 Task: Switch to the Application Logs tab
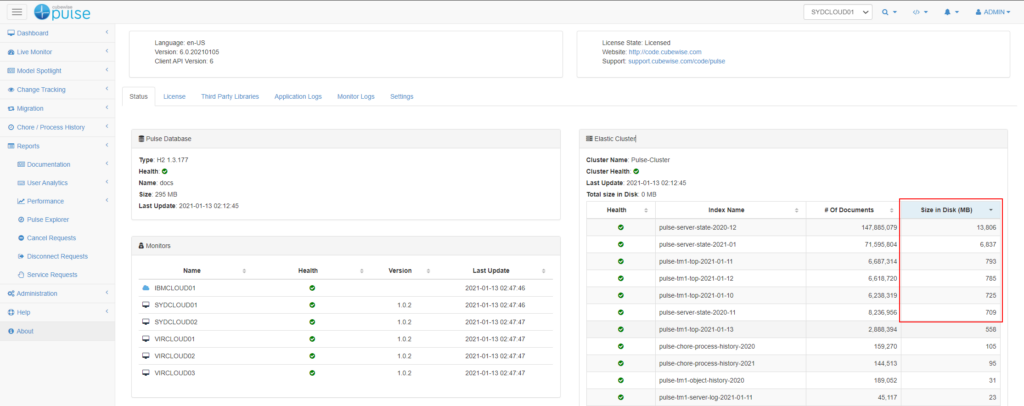click(x=298, y=97)
